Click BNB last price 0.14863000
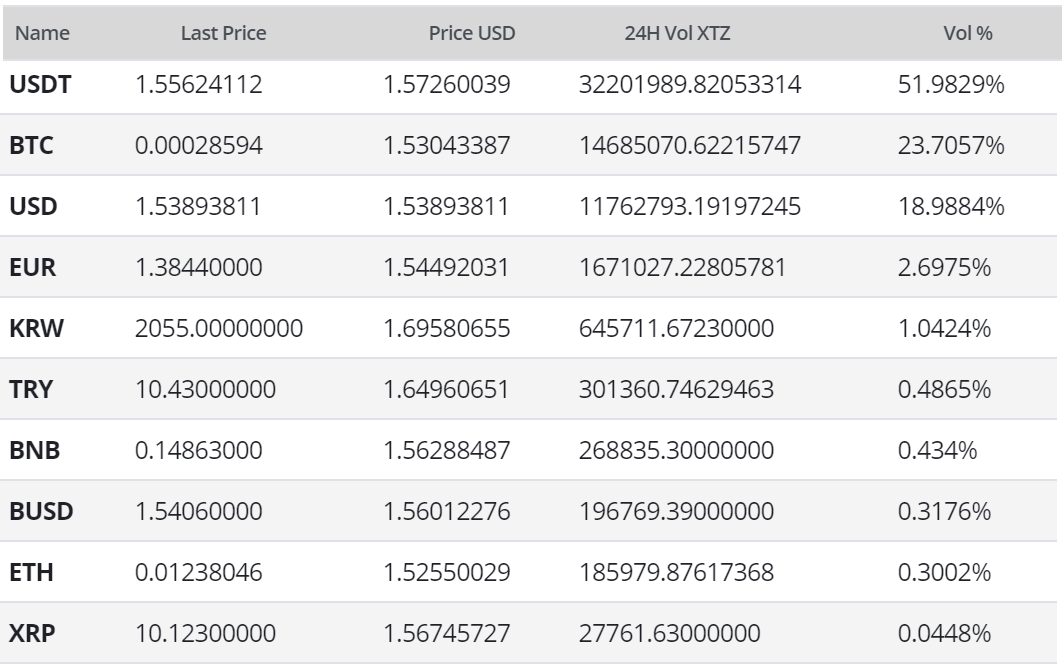 click(x=198, y=450)
